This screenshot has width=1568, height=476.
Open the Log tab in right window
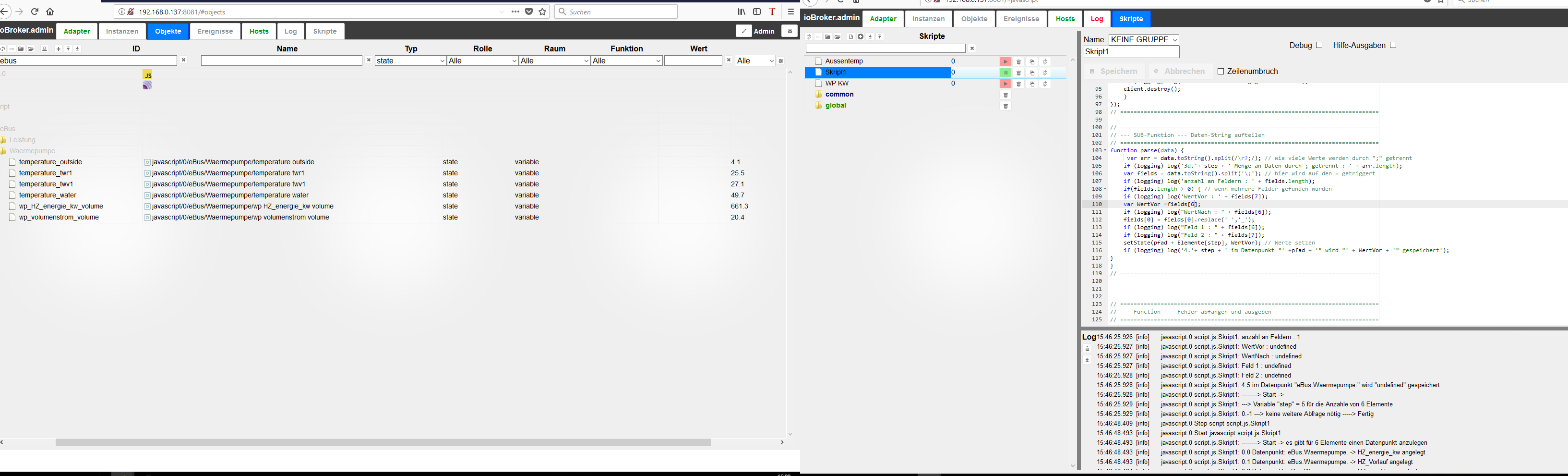(1097, 19)
